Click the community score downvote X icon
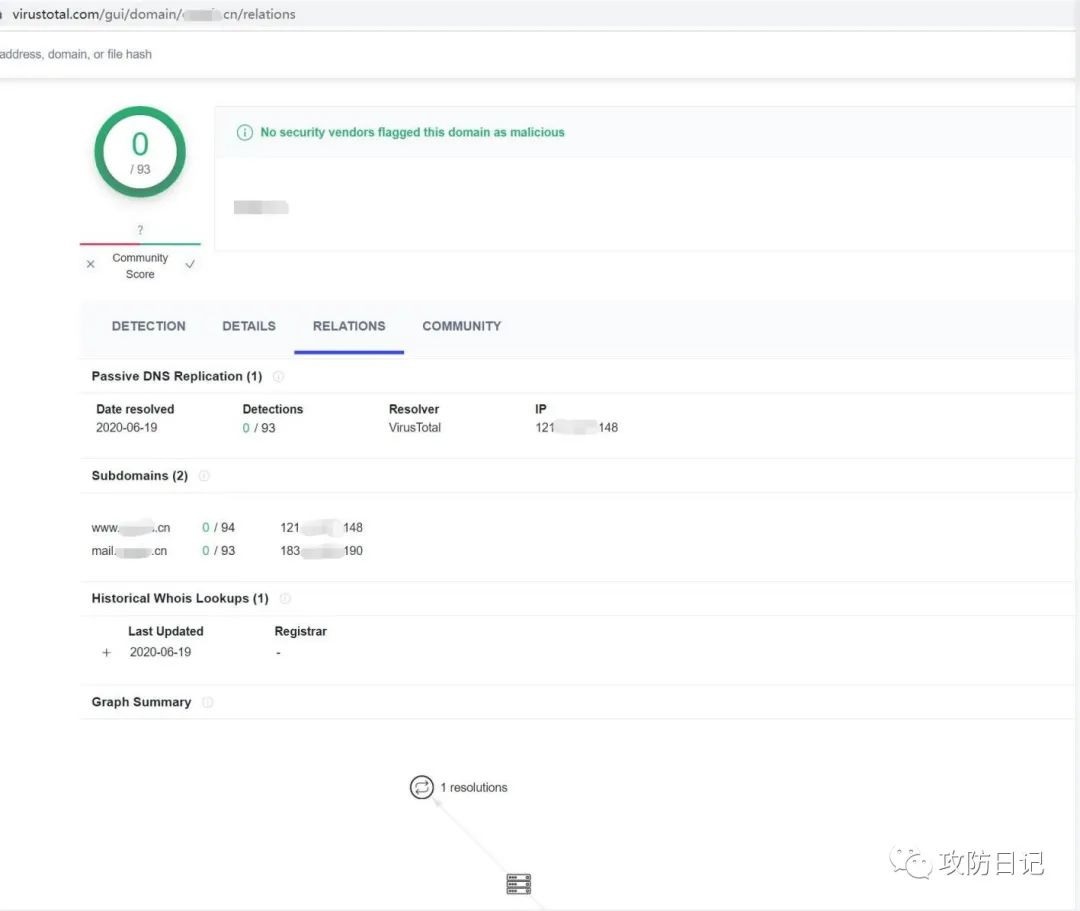 [x=90, y=264]
